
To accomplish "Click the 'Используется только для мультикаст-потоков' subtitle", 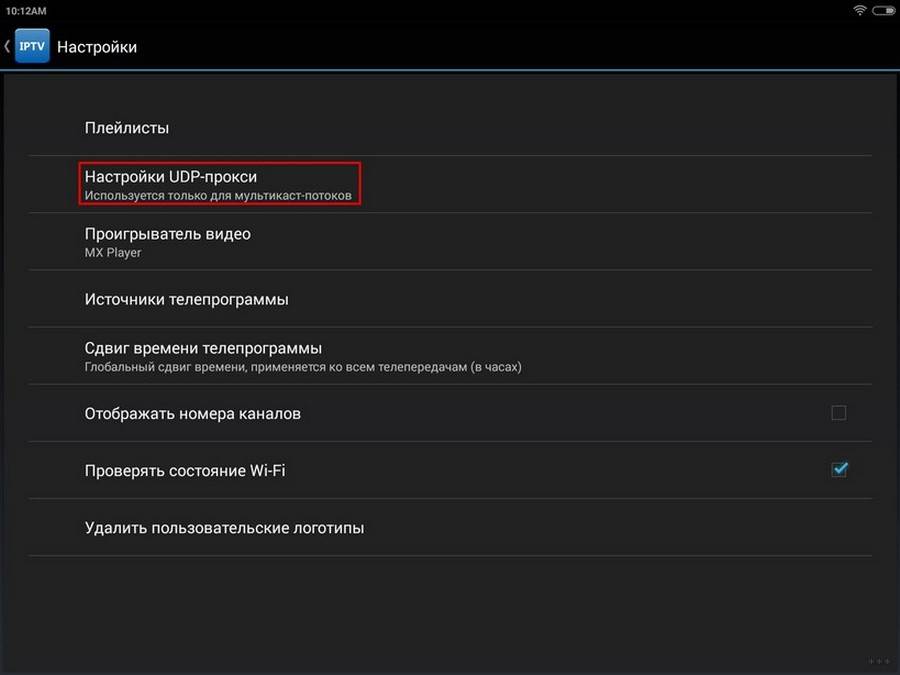I will [218, 196].
